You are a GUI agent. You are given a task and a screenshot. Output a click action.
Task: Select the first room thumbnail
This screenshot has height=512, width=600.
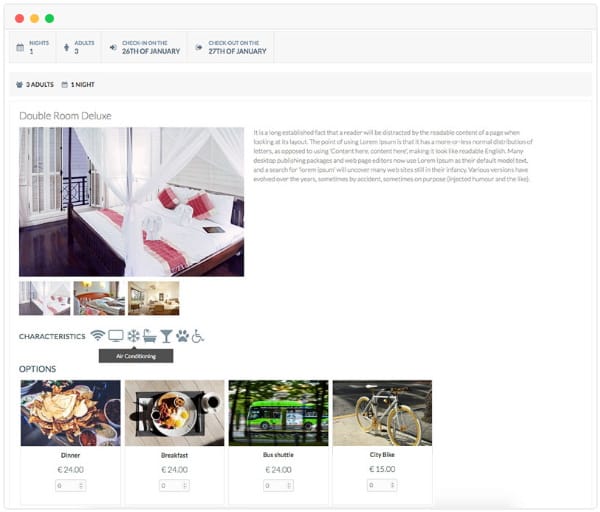point(45,298)
